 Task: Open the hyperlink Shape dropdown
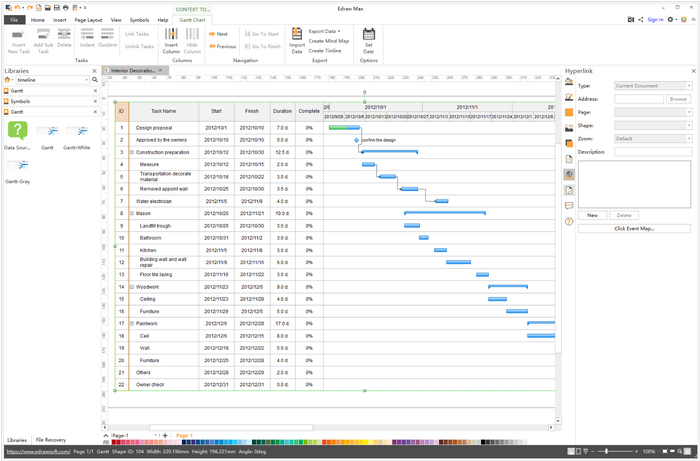point(654,125)
